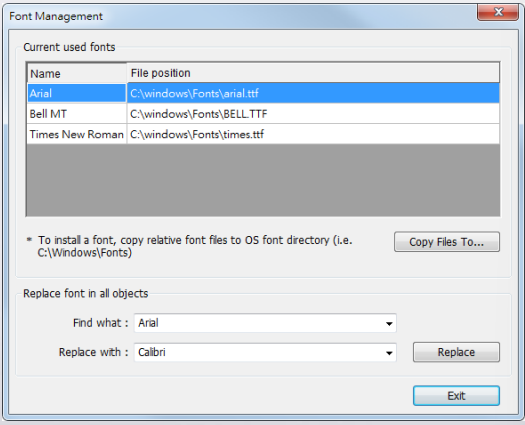The height and width of the screenshot is (425, 525).
Task: Click the Copy Files To... button
Action: click(x=447, y=242)
